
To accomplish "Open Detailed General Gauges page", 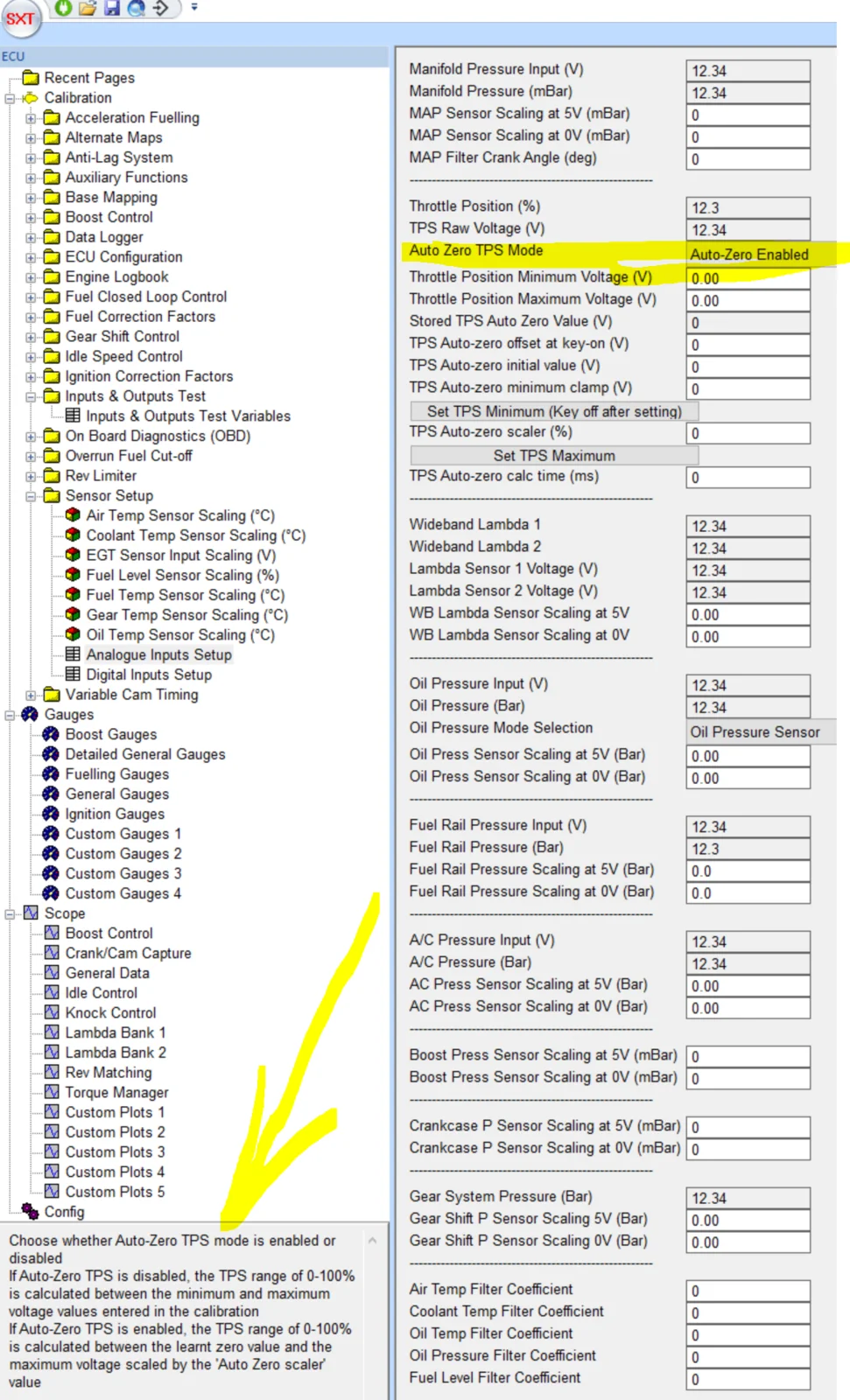I will [145, 754].
